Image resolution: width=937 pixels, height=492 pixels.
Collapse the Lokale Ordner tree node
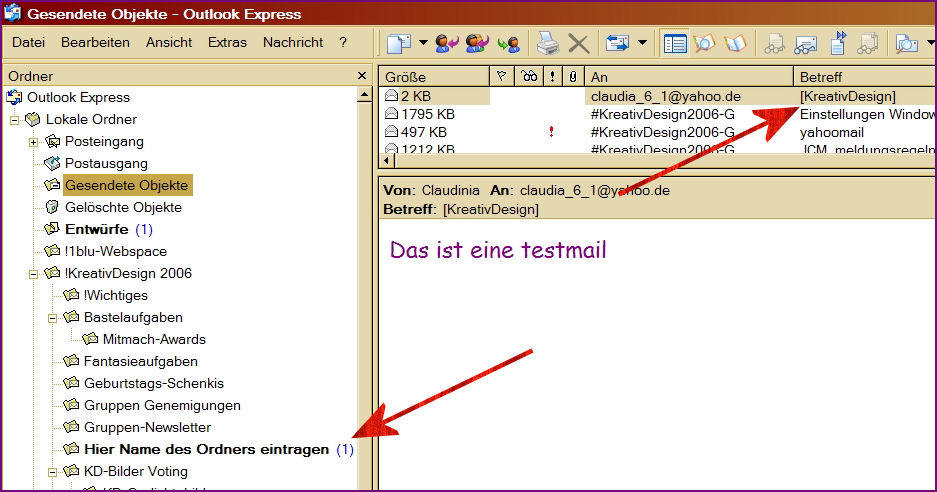(x=14, y=120)
